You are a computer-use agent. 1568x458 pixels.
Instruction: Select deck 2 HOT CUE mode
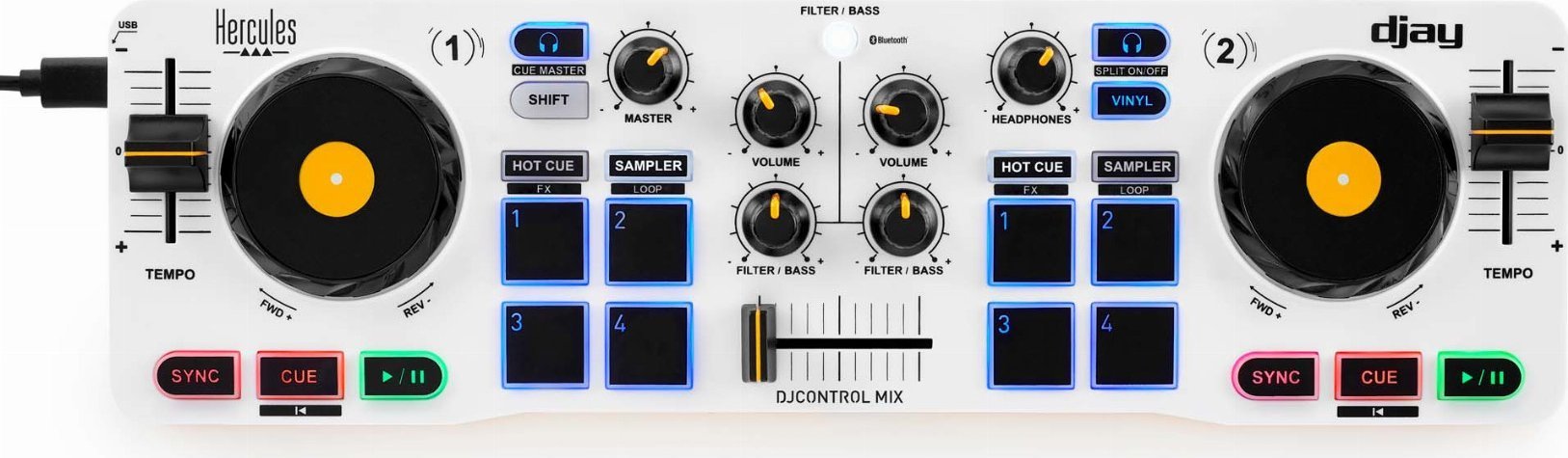pos(1031,167)
